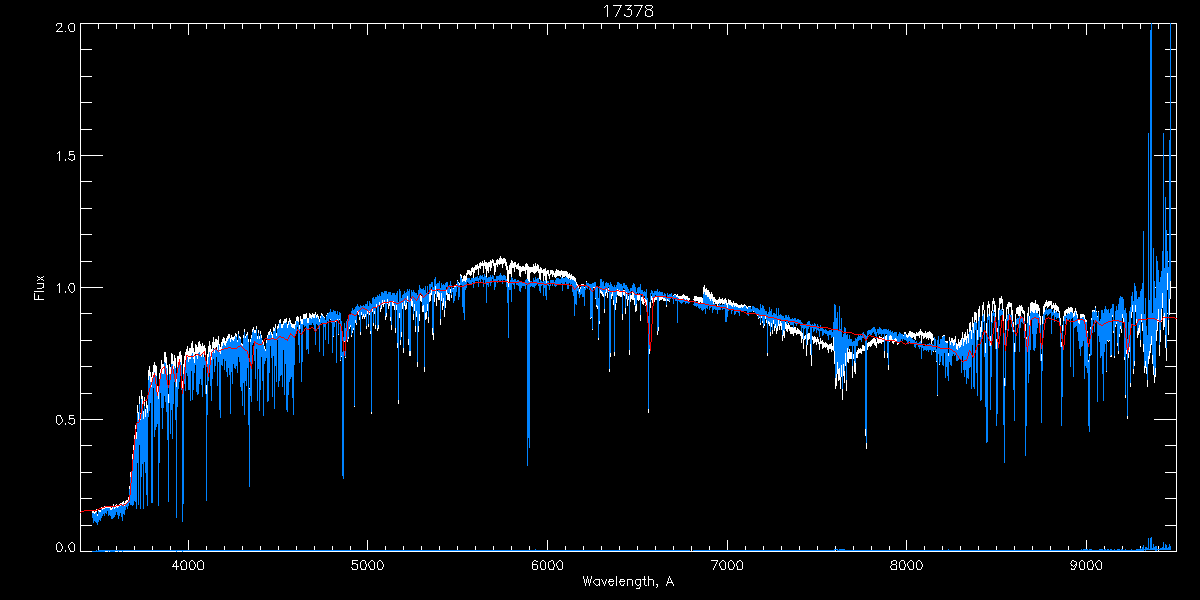Viewport: 1200px width, 600px height.
Task: Click the 9000 x-axis tick label
Action: (1086, 565)
